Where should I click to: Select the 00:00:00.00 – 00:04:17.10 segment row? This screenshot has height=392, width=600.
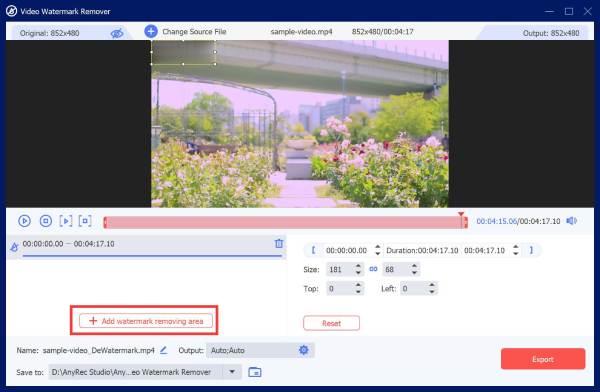(147, 247)
